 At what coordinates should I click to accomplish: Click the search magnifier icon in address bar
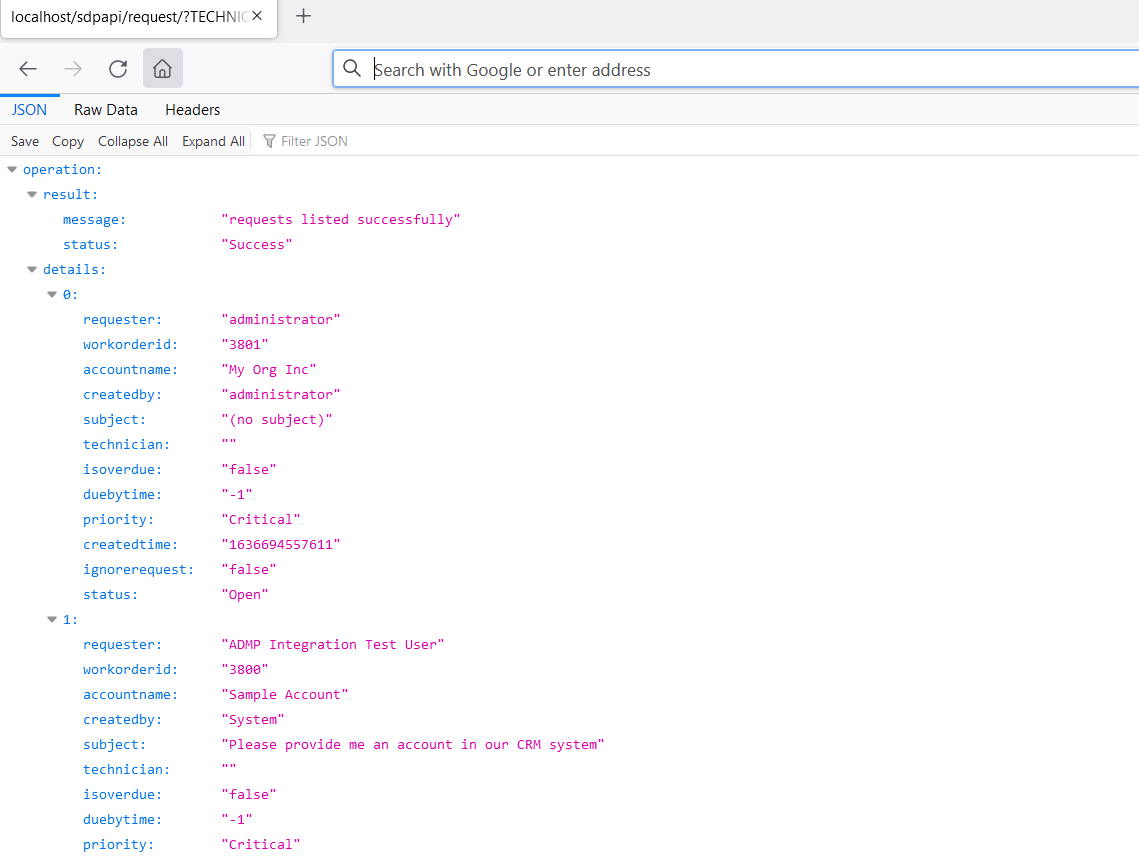[351, 69]
